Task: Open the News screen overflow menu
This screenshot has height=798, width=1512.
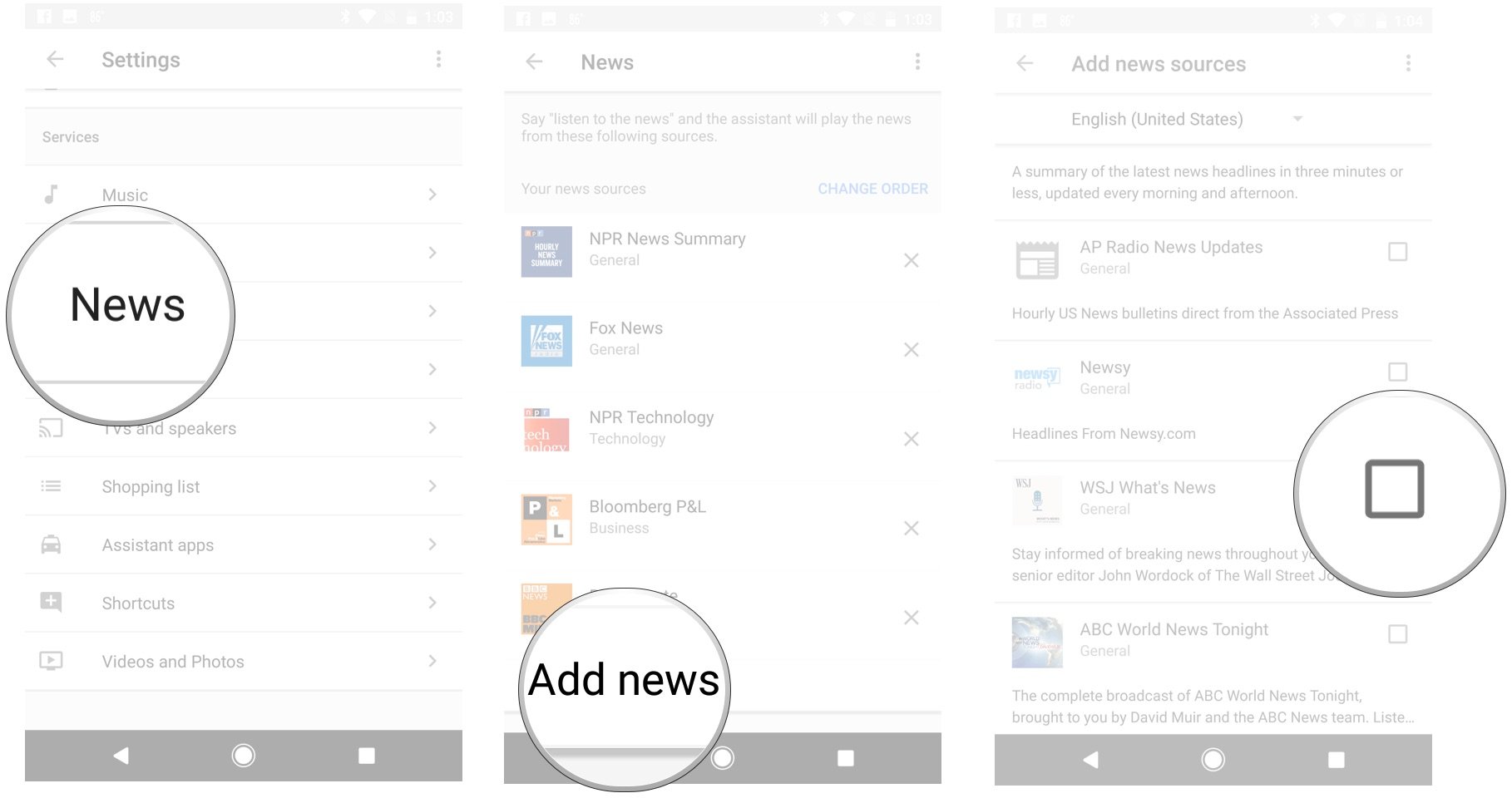Action: (917, 62)
